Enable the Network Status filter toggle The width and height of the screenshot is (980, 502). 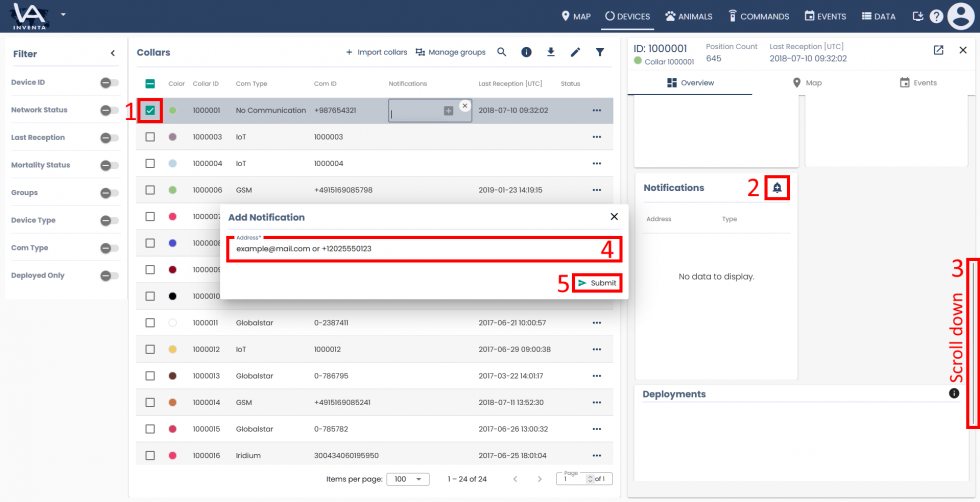[109, 110]
